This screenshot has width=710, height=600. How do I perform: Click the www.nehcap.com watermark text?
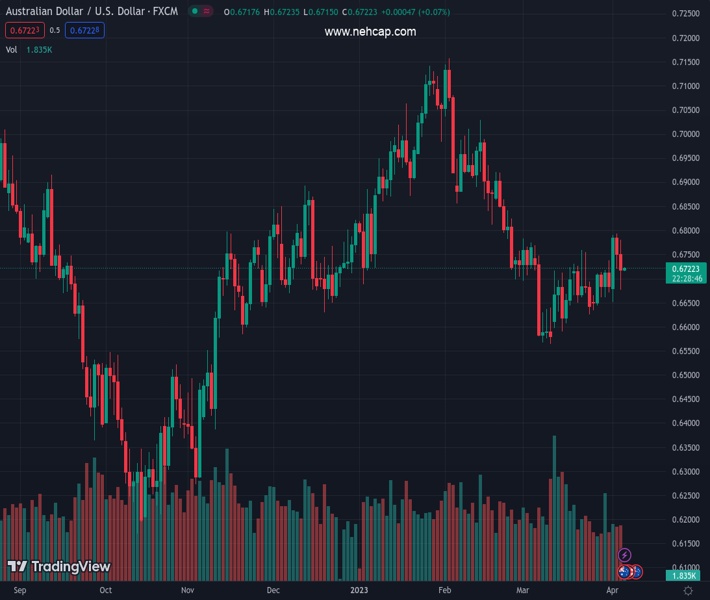[x=370, y=32]
